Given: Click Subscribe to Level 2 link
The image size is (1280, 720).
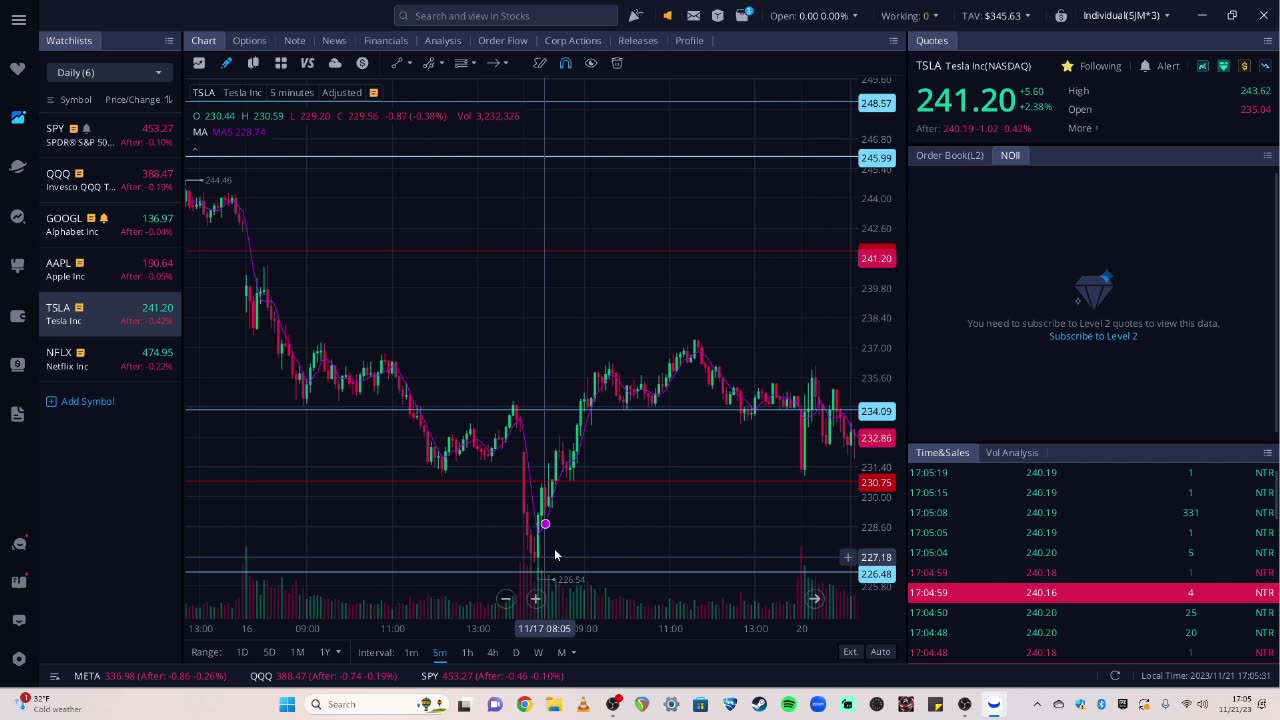Looking at the screenshot, I should coord(1093,336).
